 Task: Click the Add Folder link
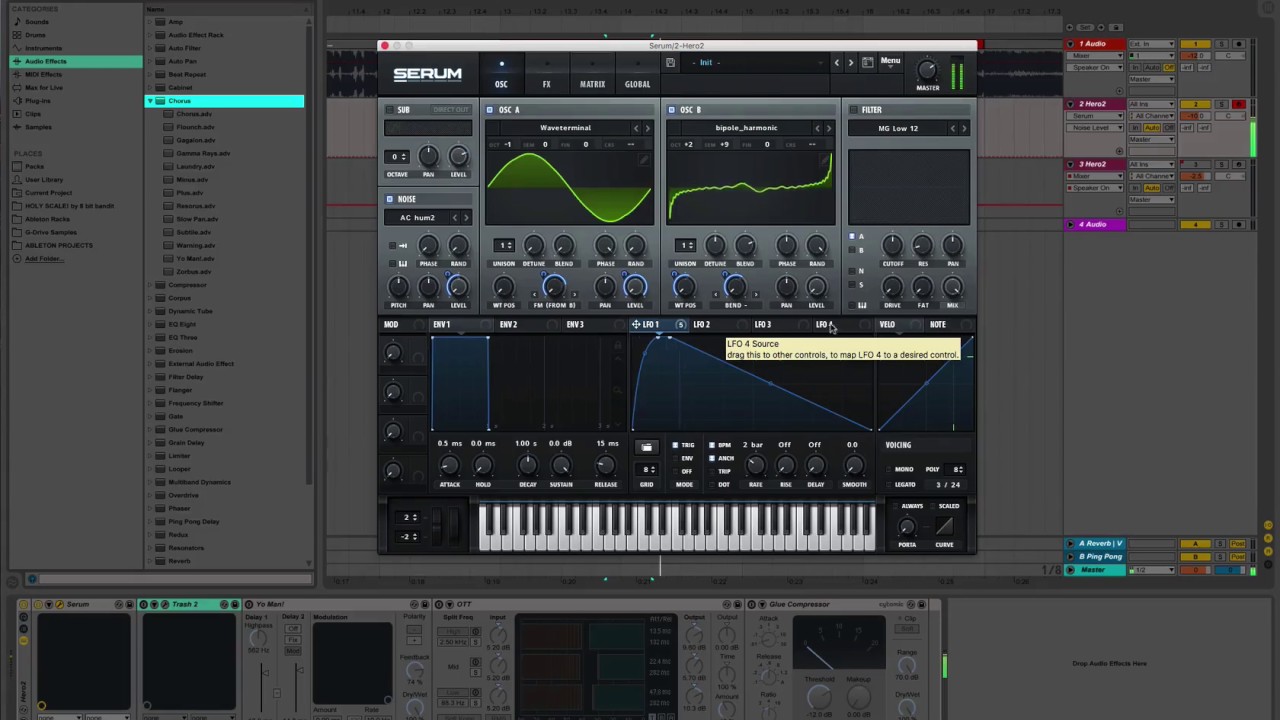tap(44, 258)
